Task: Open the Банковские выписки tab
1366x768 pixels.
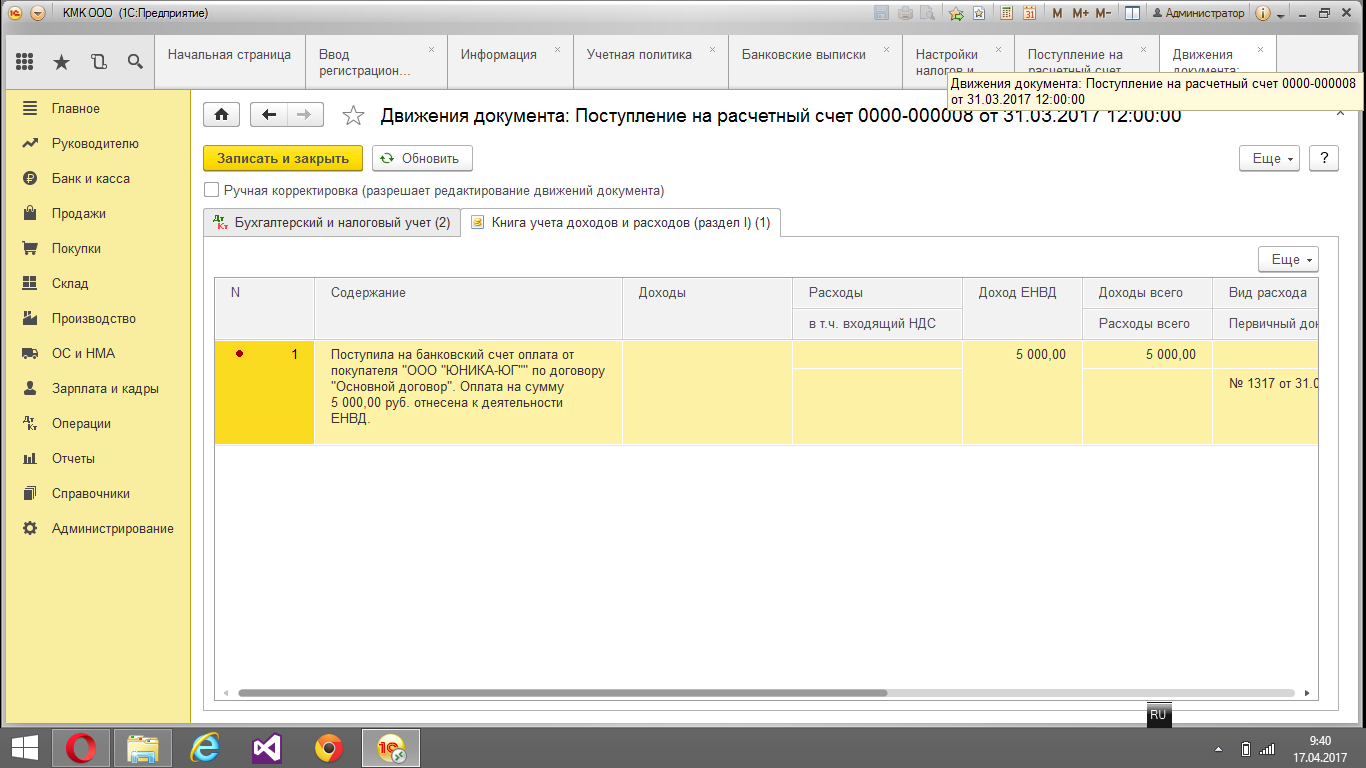Action: point(803,55)
